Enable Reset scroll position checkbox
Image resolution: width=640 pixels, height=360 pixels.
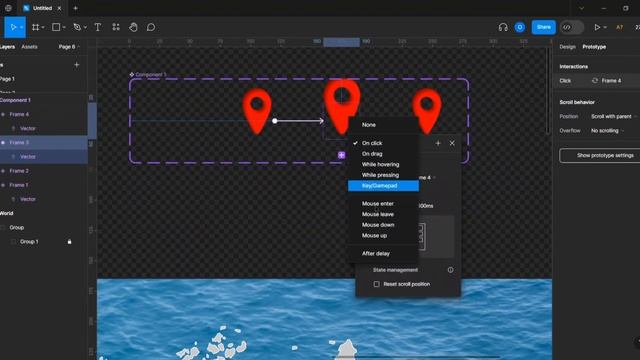click(376, 284)
